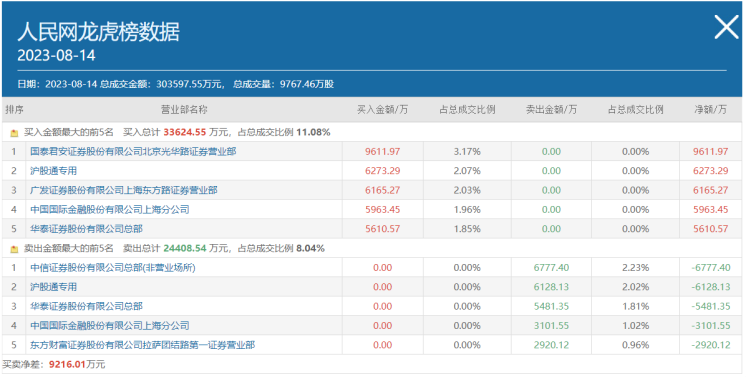Click the icon beside 买入金额最大的前5名

pyautogui.click(x=14, y=133)
